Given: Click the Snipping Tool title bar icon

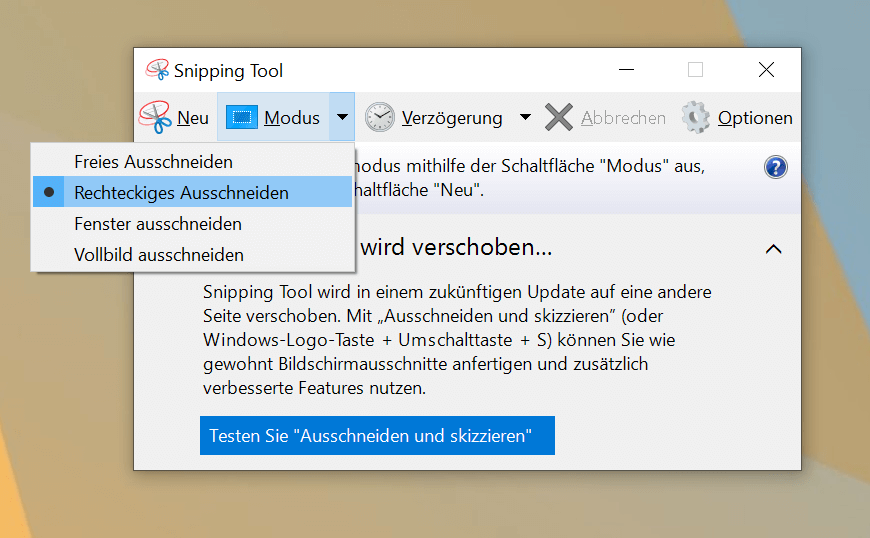Looking at the screenshot, I should (x=157, y=70).
